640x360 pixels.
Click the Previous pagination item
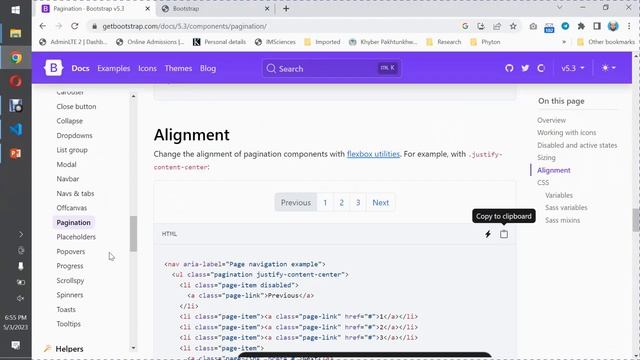pyautogui.click(x=296, y=202)
